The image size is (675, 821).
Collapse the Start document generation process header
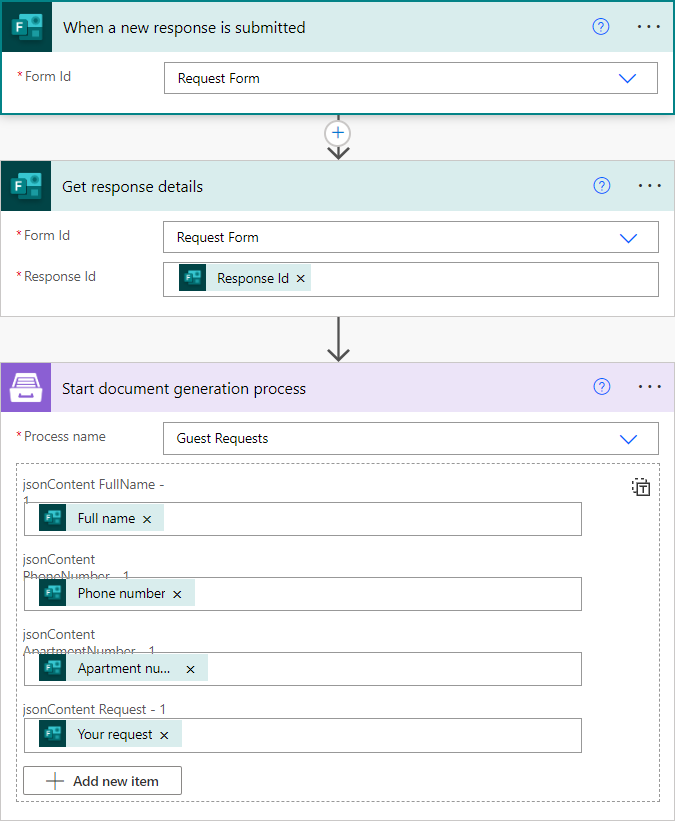(x=337, y=387)
